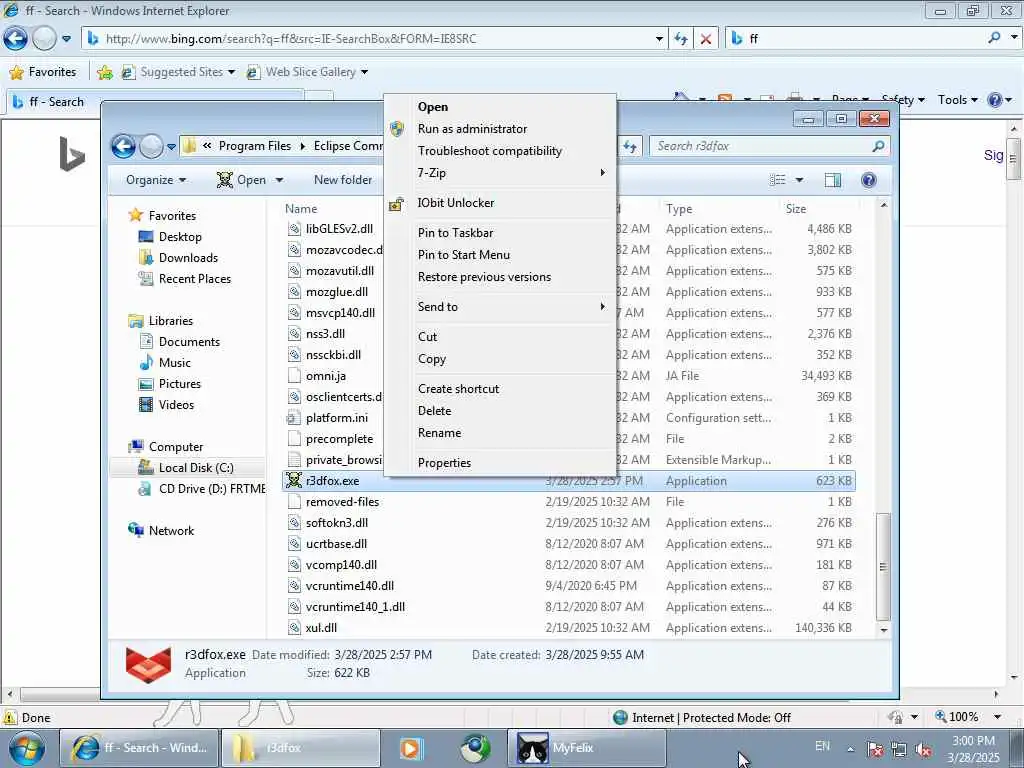Select Desktop in the Favorites pane
Image resolution: width=1024 pixels, height=768 pixels.
point(180,237)
